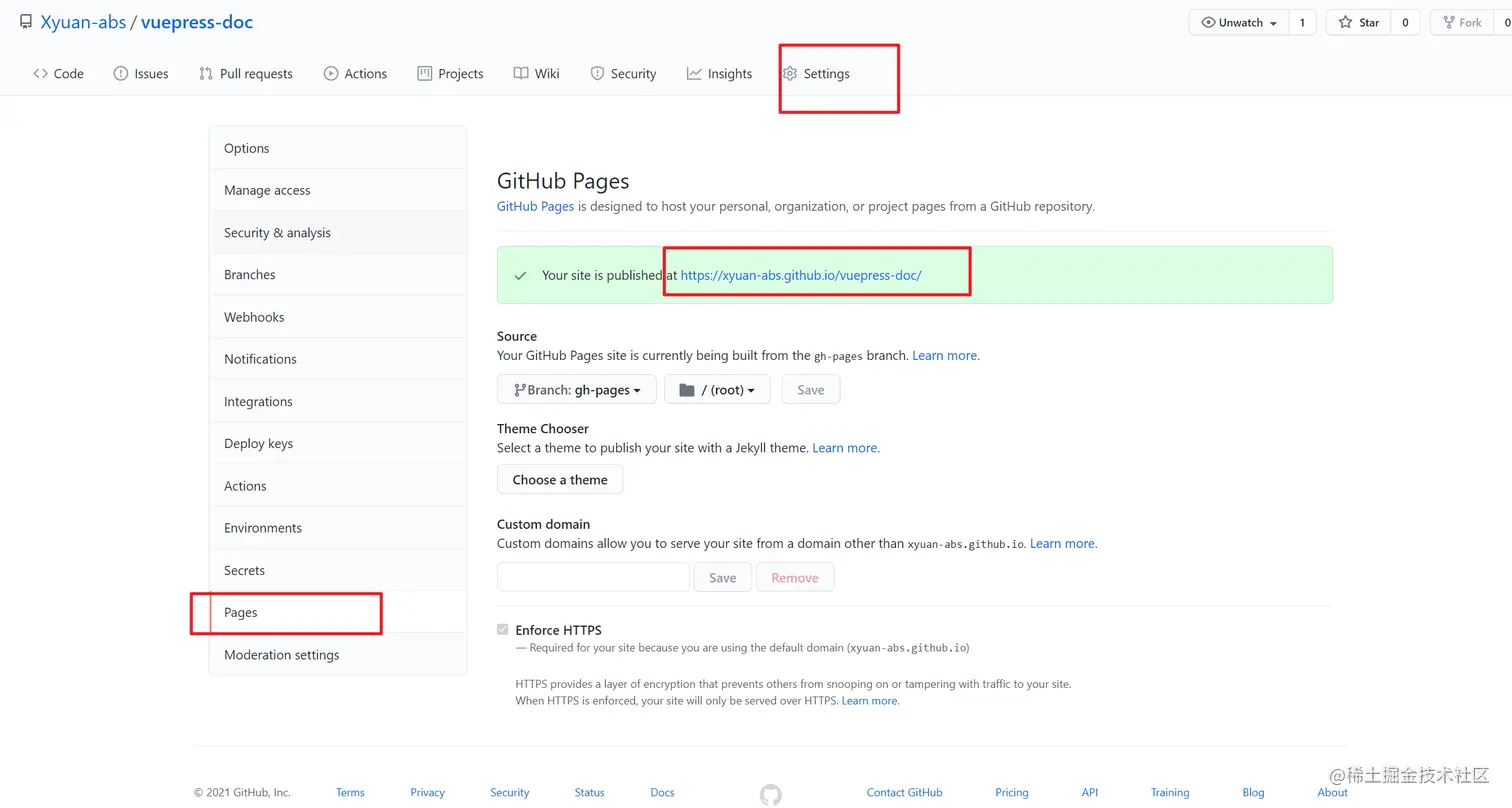
Task: Open Docs footer link
Action: [x=662, y=792]
